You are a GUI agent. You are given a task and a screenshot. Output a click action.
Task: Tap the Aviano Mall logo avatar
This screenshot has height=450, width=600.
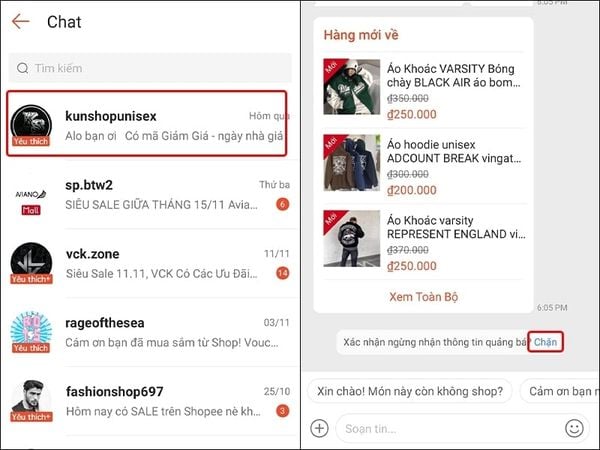tap(31, 200)
